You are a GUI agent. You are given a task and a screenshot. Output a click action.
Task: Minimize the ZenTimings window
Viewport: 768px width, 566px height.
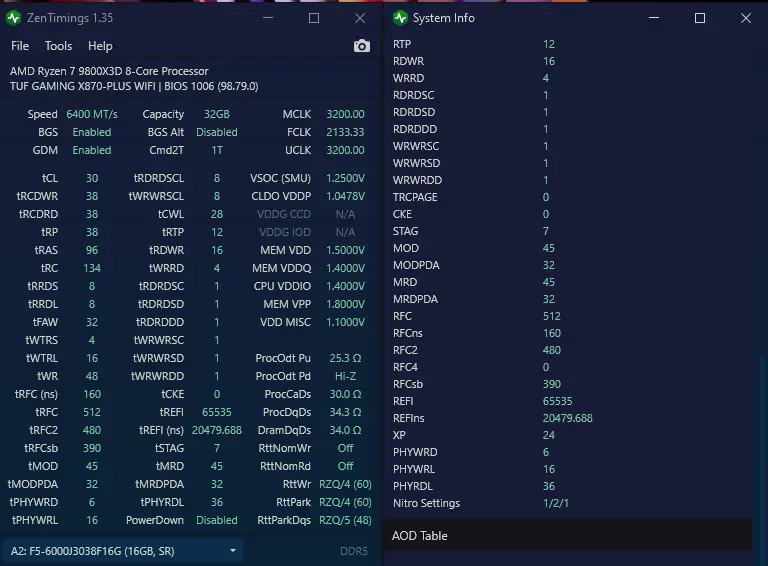pos(268,18)
